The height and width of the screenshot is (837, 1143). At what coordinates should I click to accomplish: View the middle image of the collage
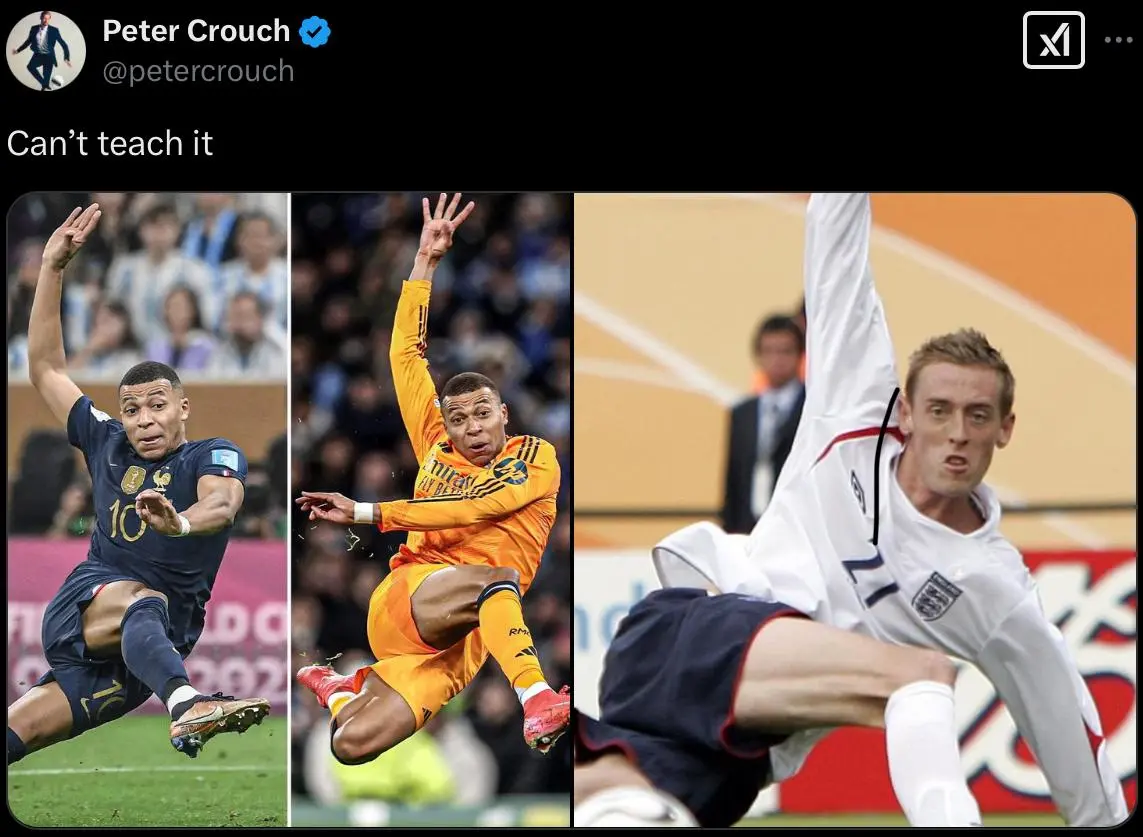(x=431, y=509)
